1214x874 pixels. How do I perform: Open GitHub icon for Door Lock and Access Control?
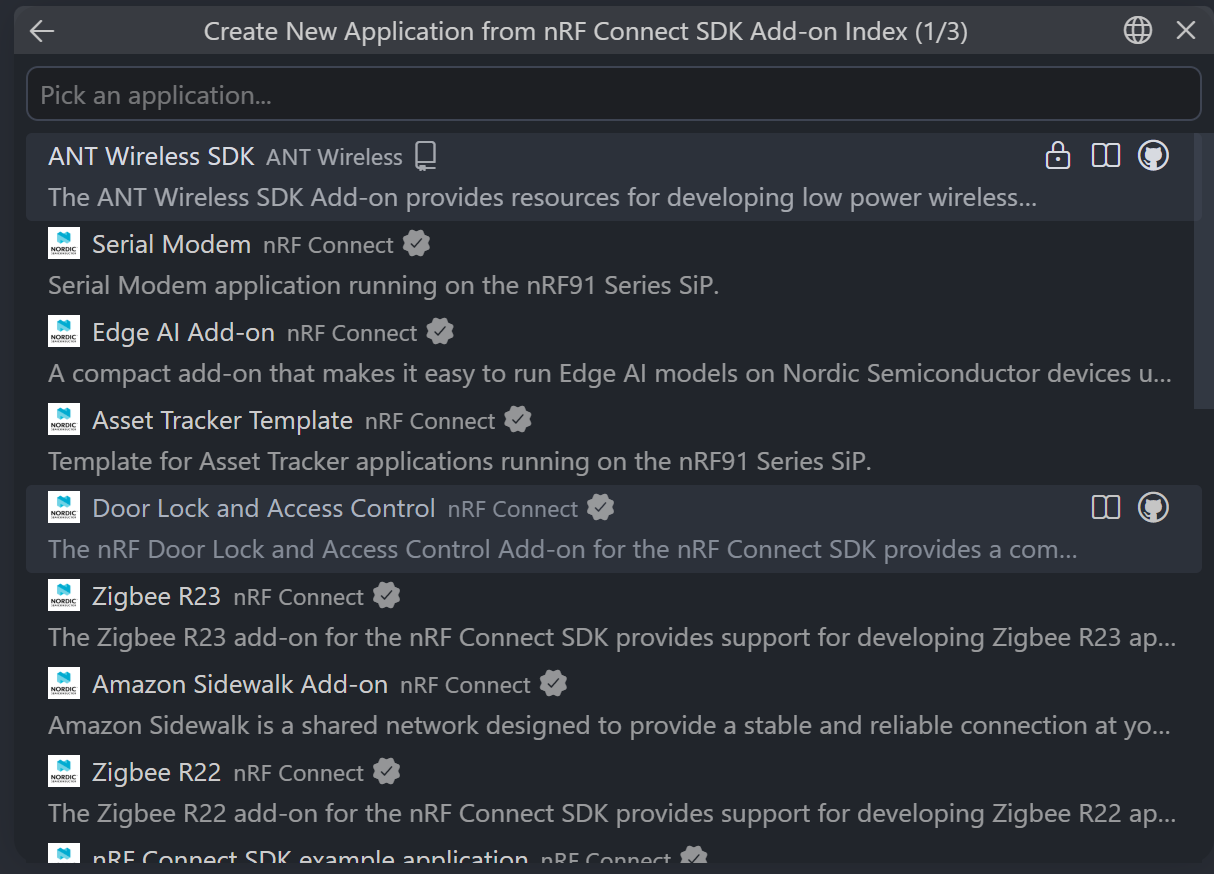point(1154,508)
